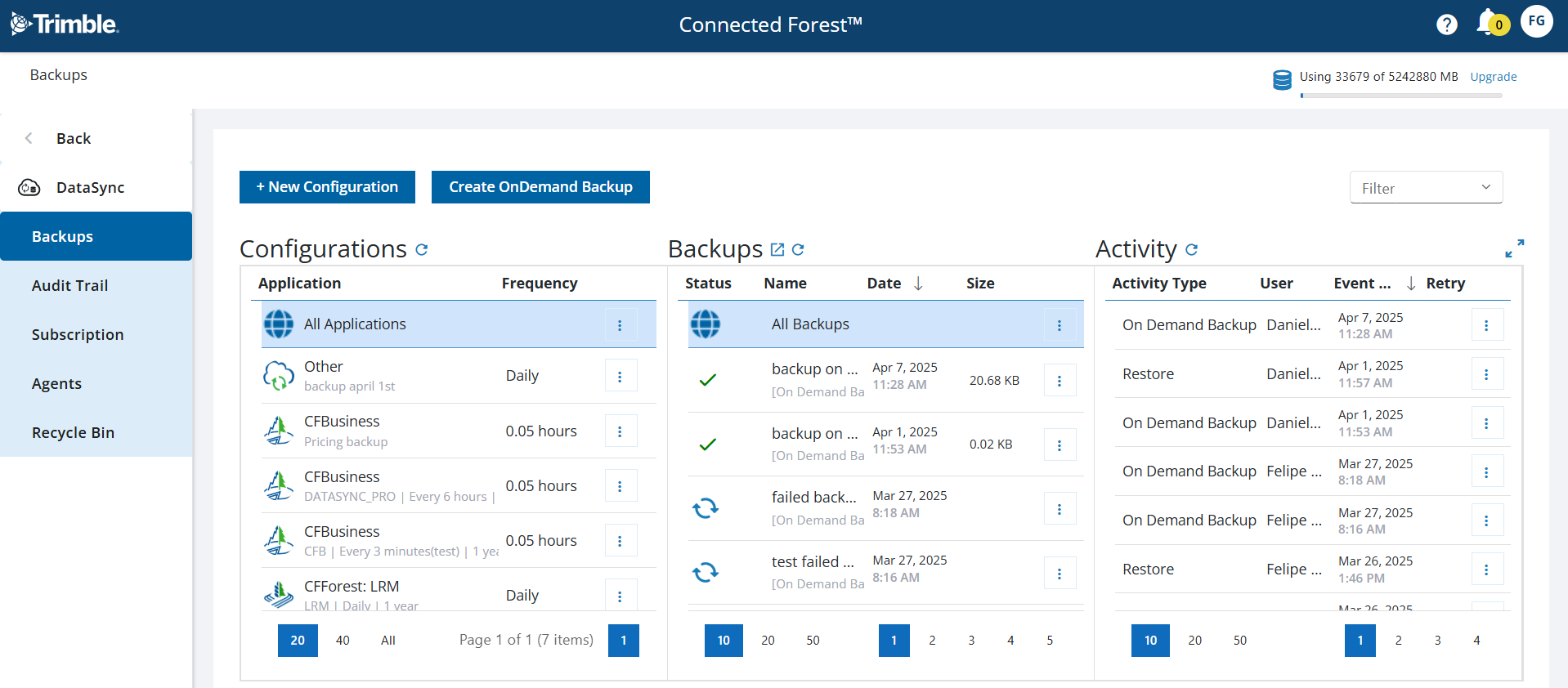This screenshot has height=688, width=1568.
Task: Open options for Apr 1 11:57 Restore activity
Action: (1487, 374)
